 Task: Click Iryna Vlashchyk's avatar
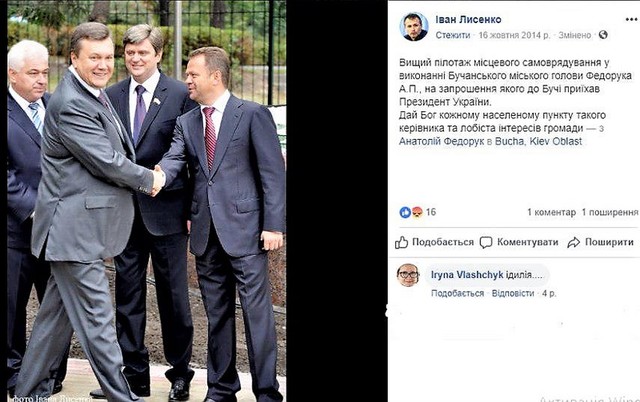pyautogui.click(x=408, y=275)
